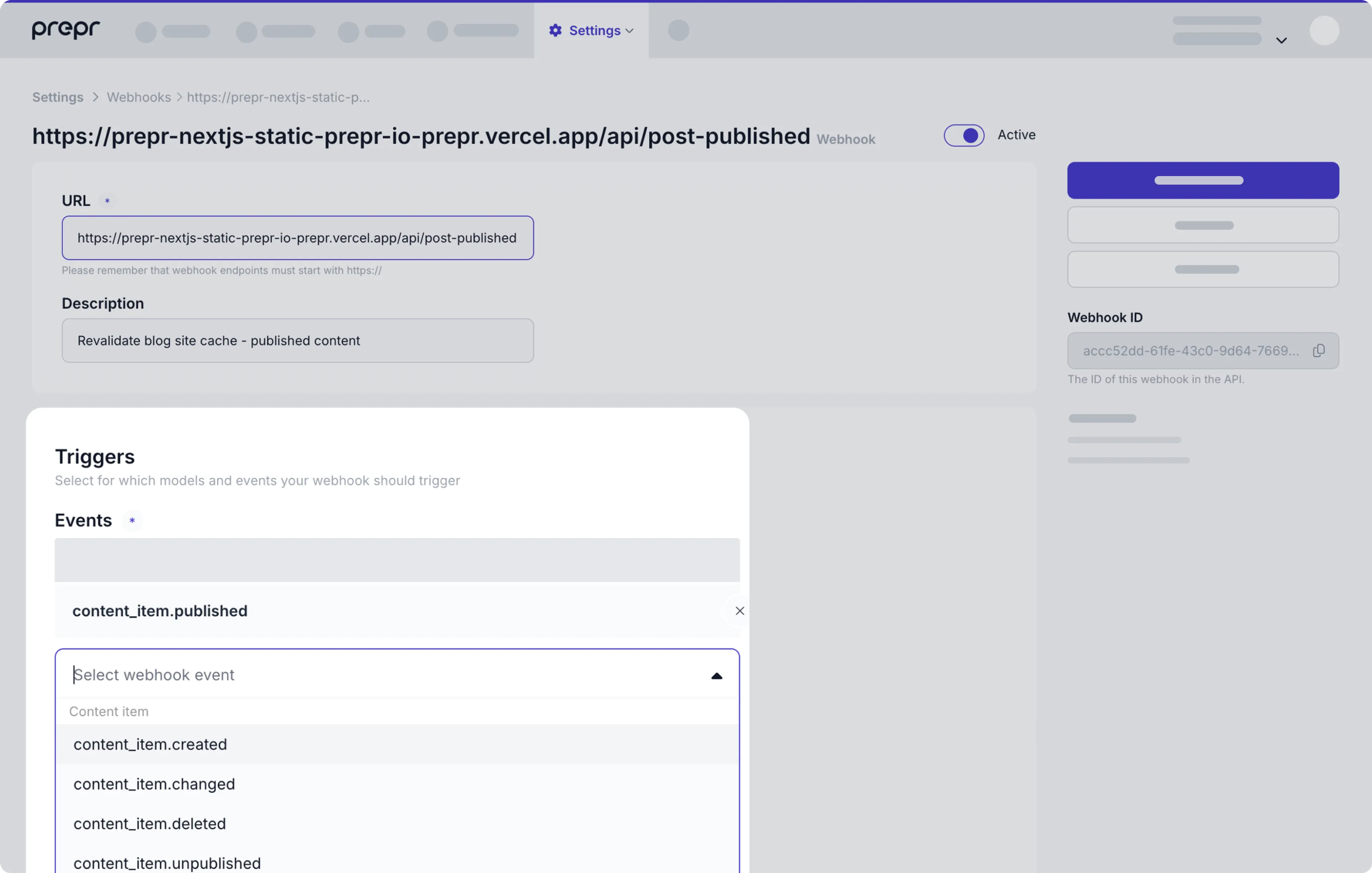Copy the Webhook ID using the copy icon
This screenshot has width=1372, height=873.
tap(1319, 350)
